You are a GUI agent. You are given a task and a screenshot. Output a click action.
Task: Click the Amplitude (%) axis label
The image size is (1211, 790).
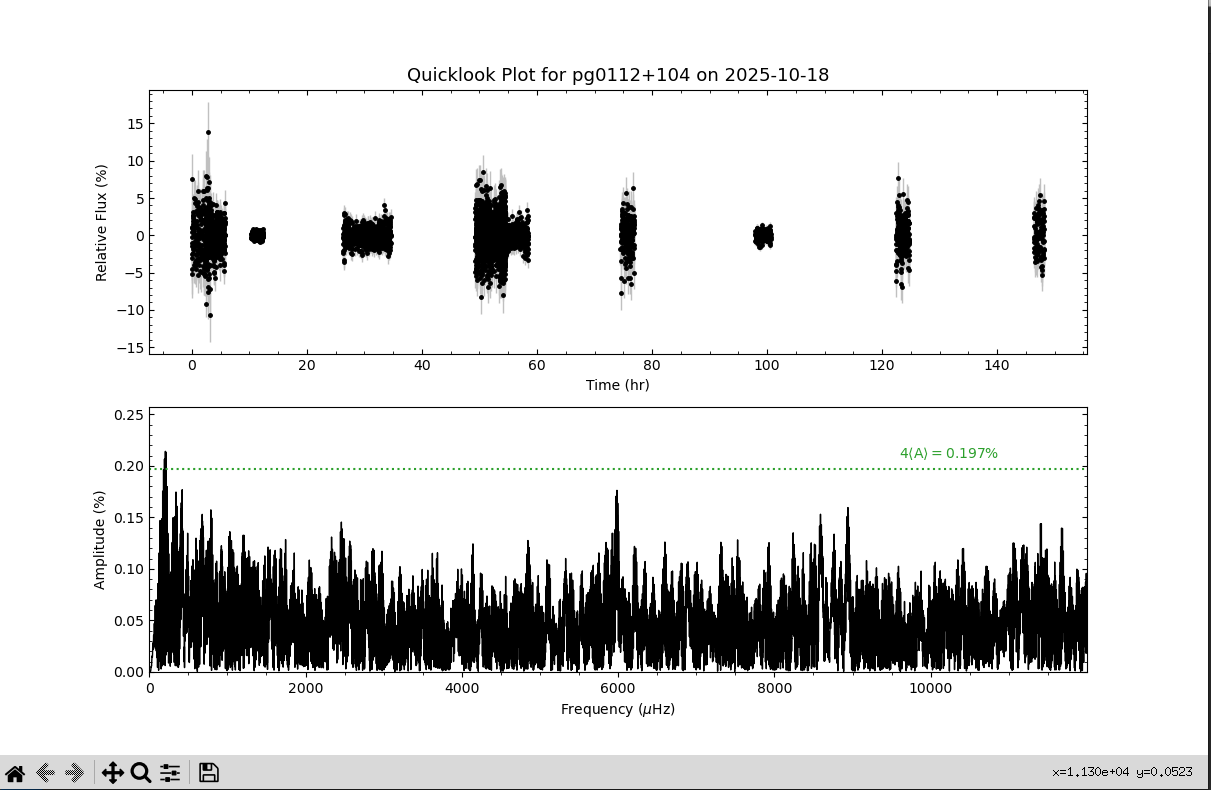pos(100,540)
